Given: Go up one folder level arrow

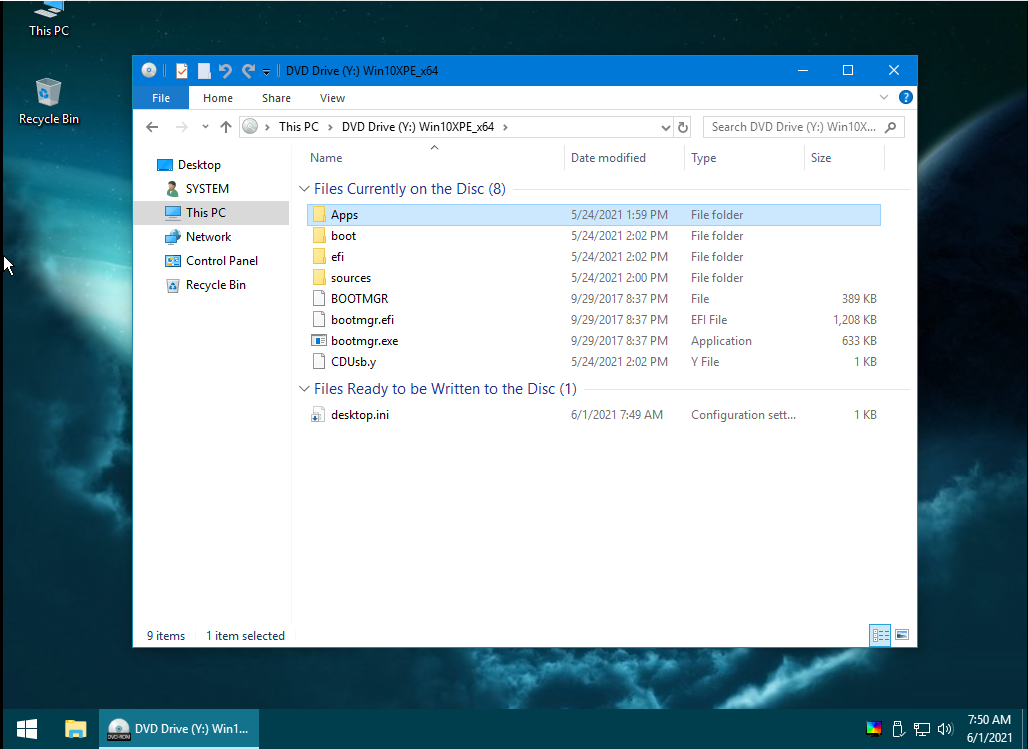Looking at the screenshot, I should (226, 127).
